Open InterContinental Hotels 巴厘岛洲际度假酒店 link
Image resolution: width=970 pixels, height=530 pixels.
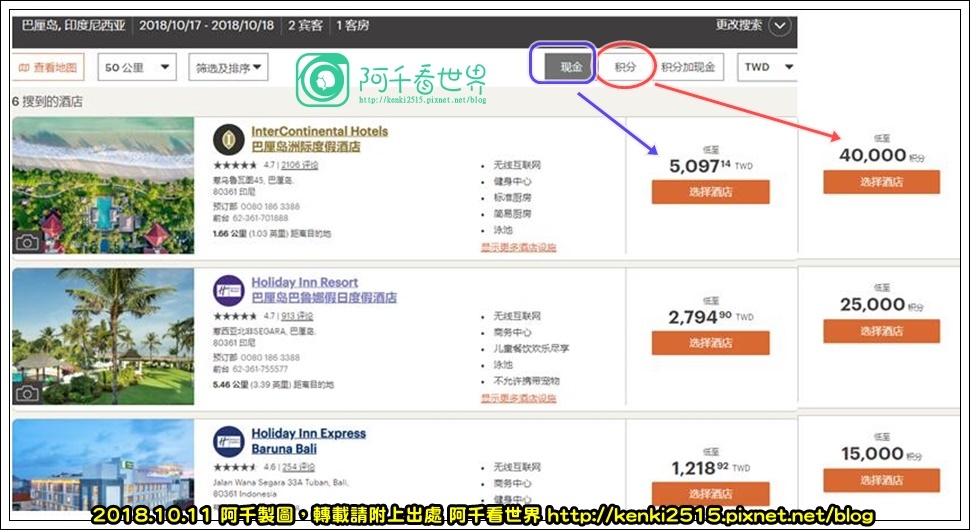click(x=319, y=139)
